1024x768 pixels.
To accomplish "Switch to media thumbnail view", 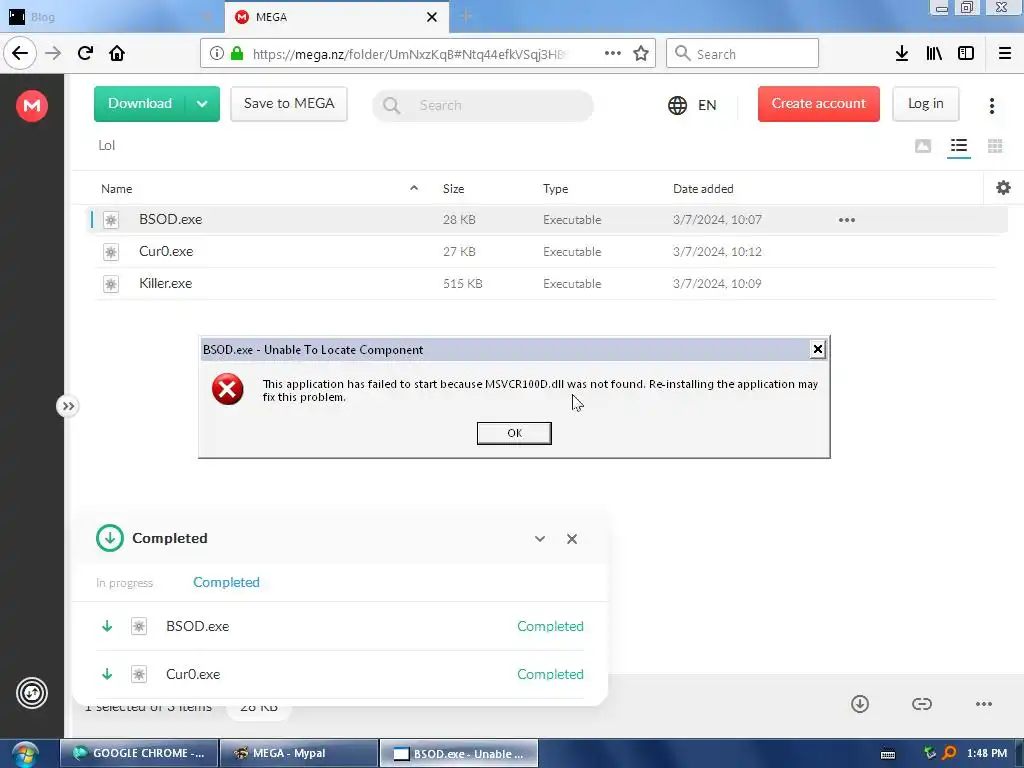I will tap(923, 146).
